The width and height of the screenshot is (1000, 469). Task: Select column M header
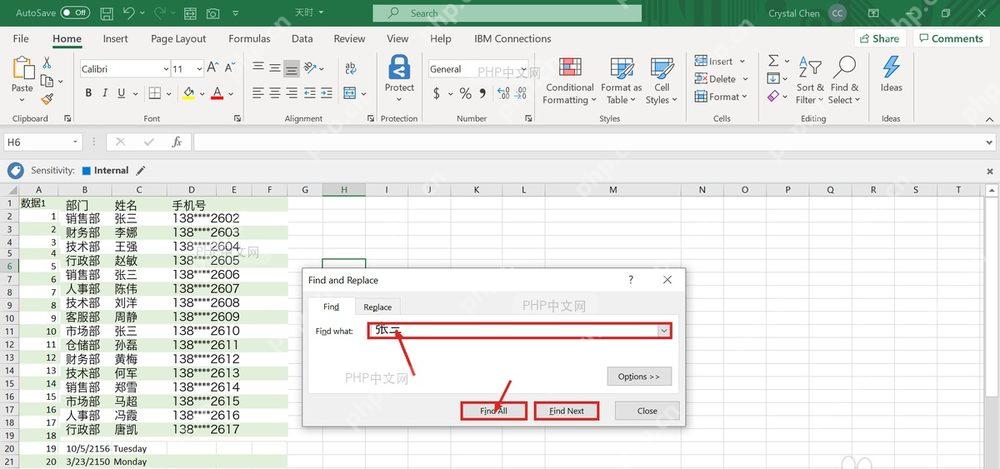pyautogui.click(x=613, y=190)
